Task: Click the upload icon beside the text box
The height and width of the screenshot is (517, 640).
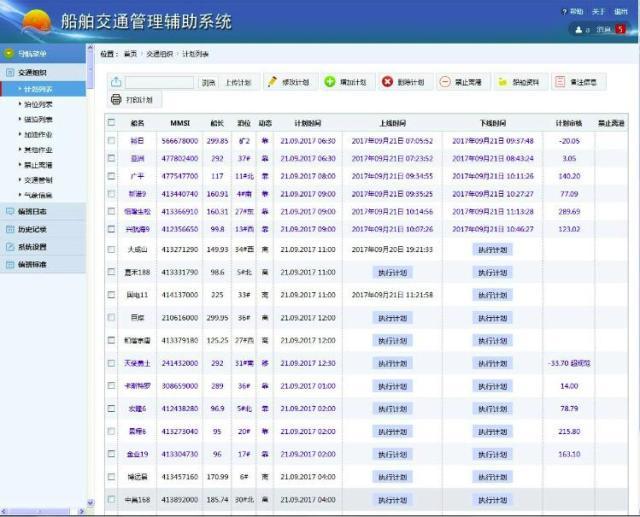Action: 116,82
